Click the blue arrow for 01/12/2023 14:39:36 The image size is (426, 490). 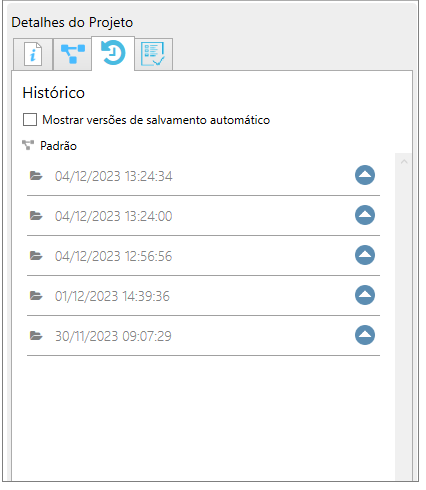point(365,295)
